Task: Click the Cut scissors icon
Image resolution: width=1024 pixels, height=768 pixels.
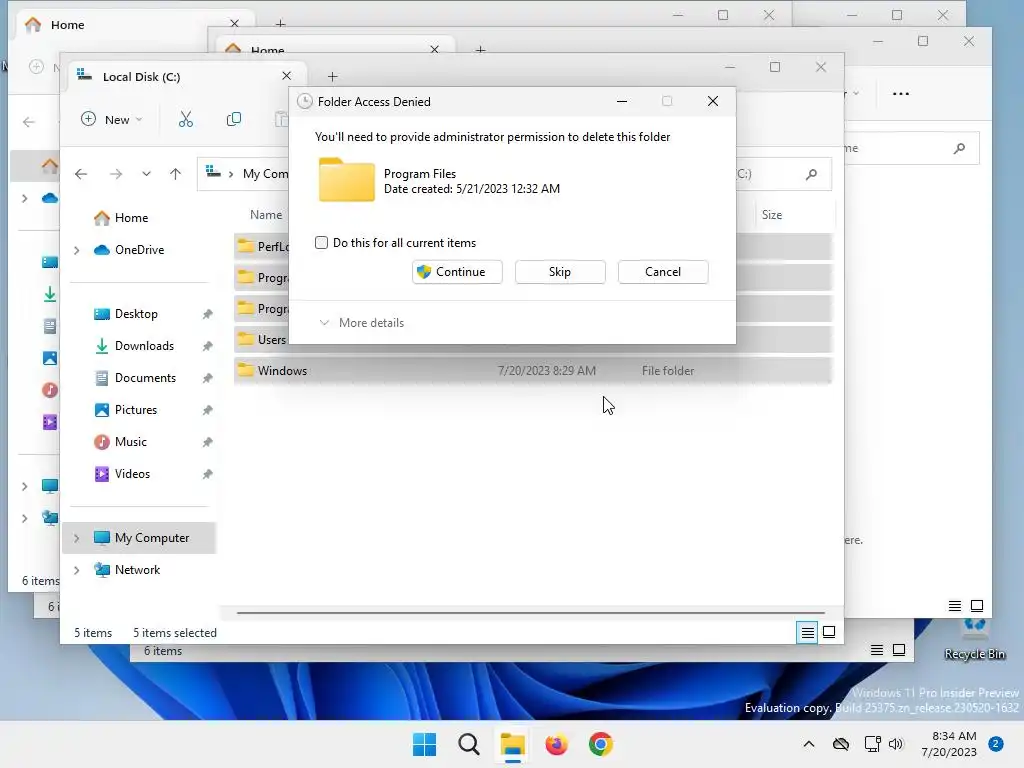Action: point(186,120)
